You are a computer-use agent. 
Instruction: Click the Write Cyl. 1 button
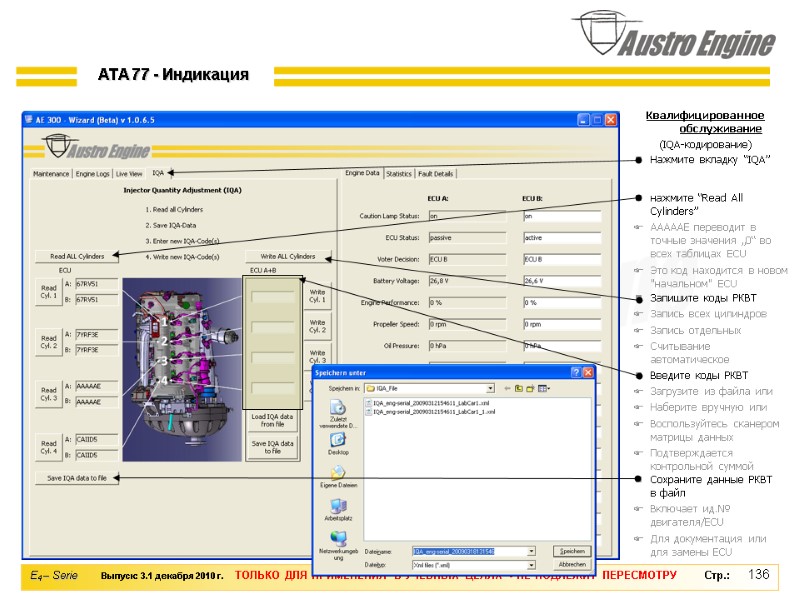tap(317, 296)
